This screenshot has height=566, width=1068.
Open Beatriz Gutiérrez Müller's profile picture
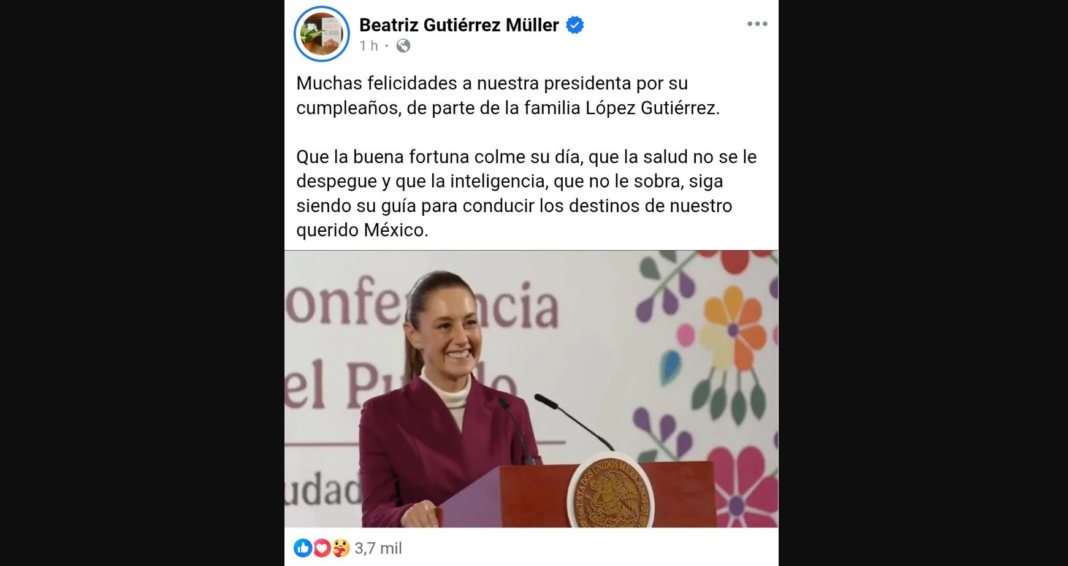click(321, 34)
